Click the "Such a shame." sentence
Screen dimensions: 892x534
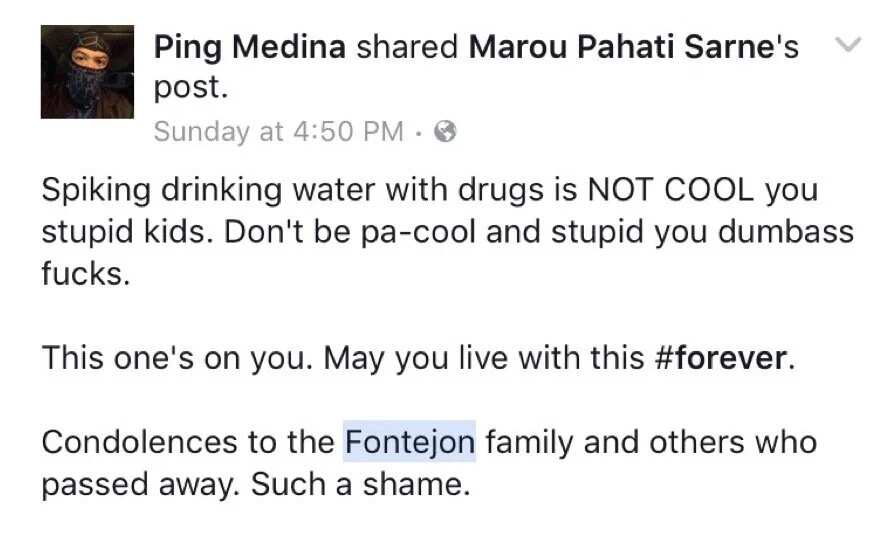[x=361, y=485]
